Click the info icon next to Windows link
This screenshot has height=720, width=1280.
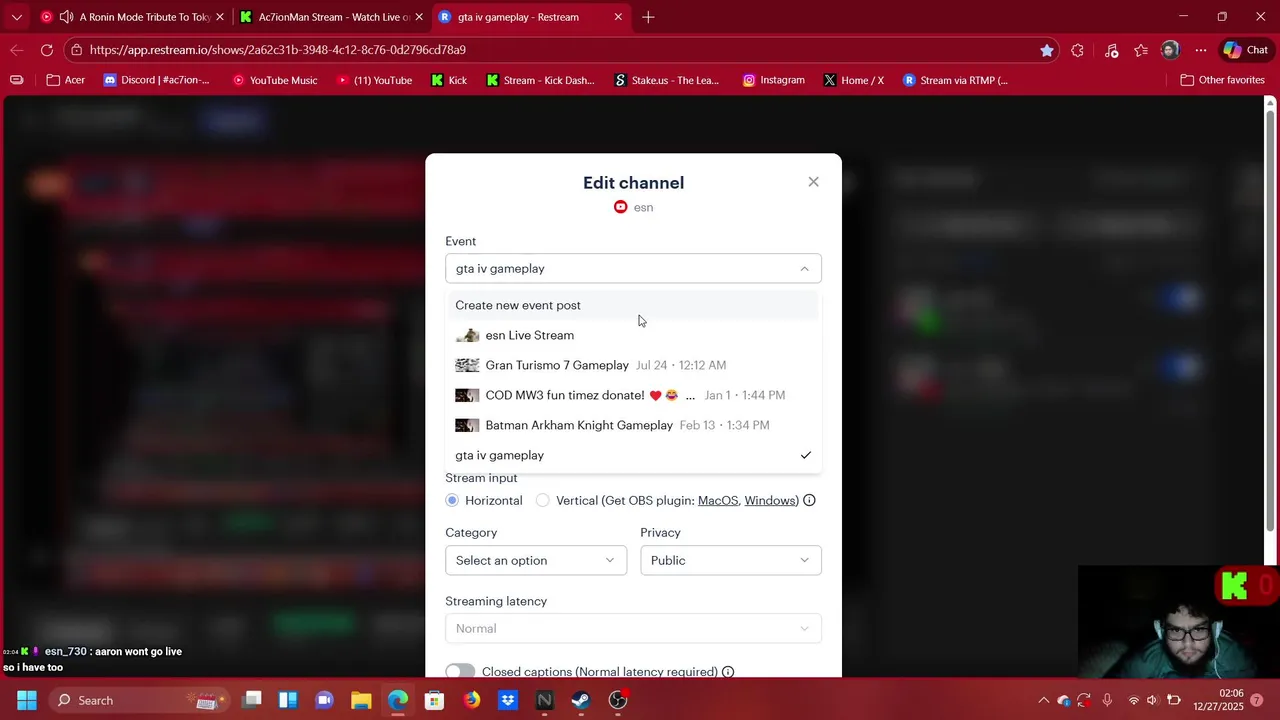(810, 500)
